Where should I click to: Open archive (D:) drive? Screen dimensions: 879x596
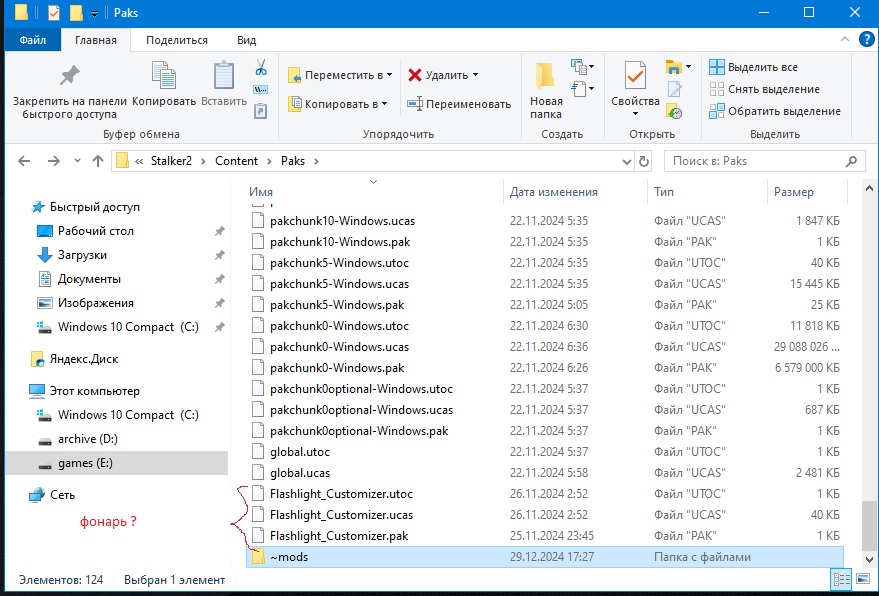(x=87, y=439)
